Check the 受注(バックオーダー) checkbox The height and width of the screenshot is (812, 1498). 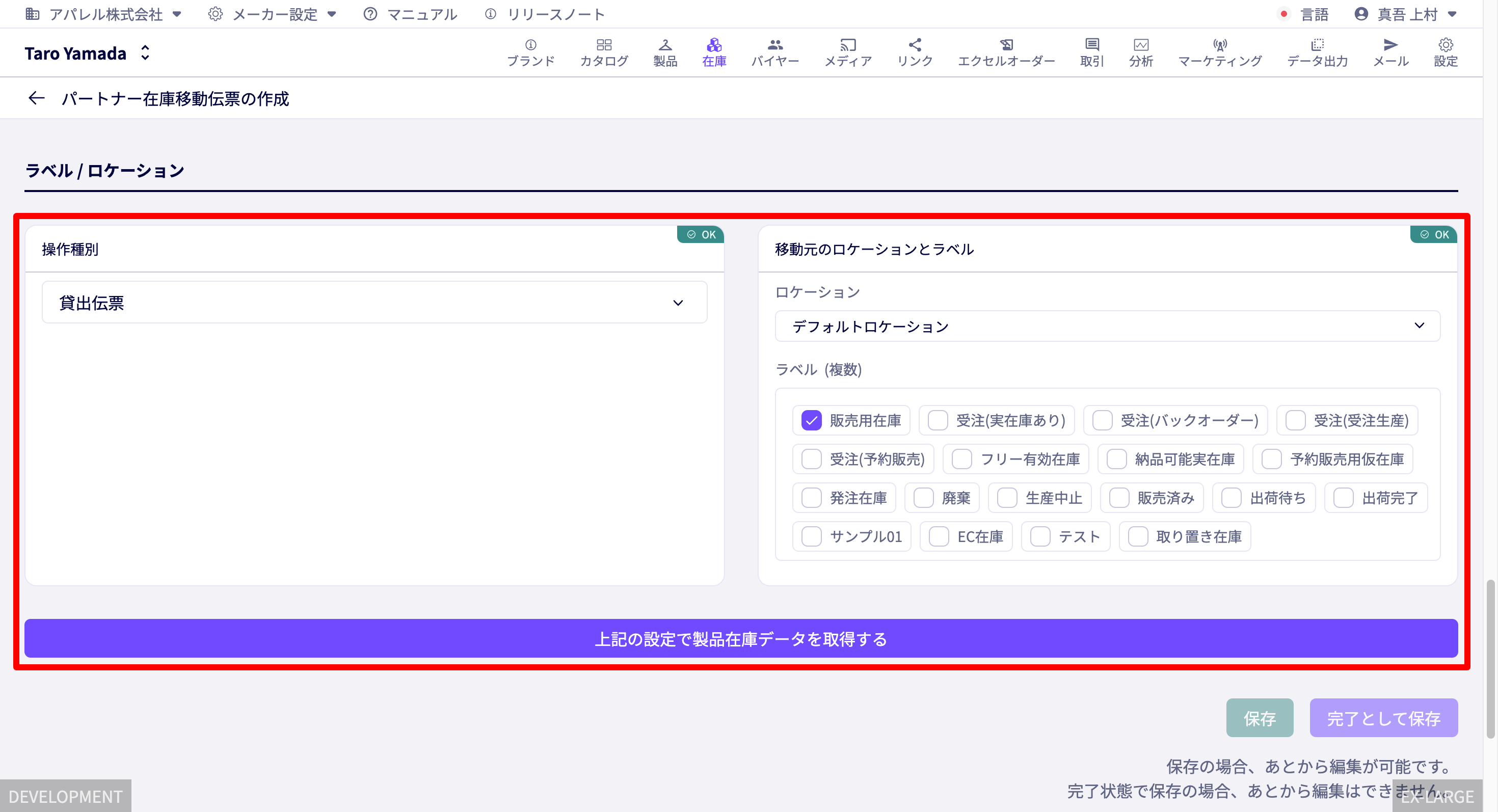(x=1102, y=420)
